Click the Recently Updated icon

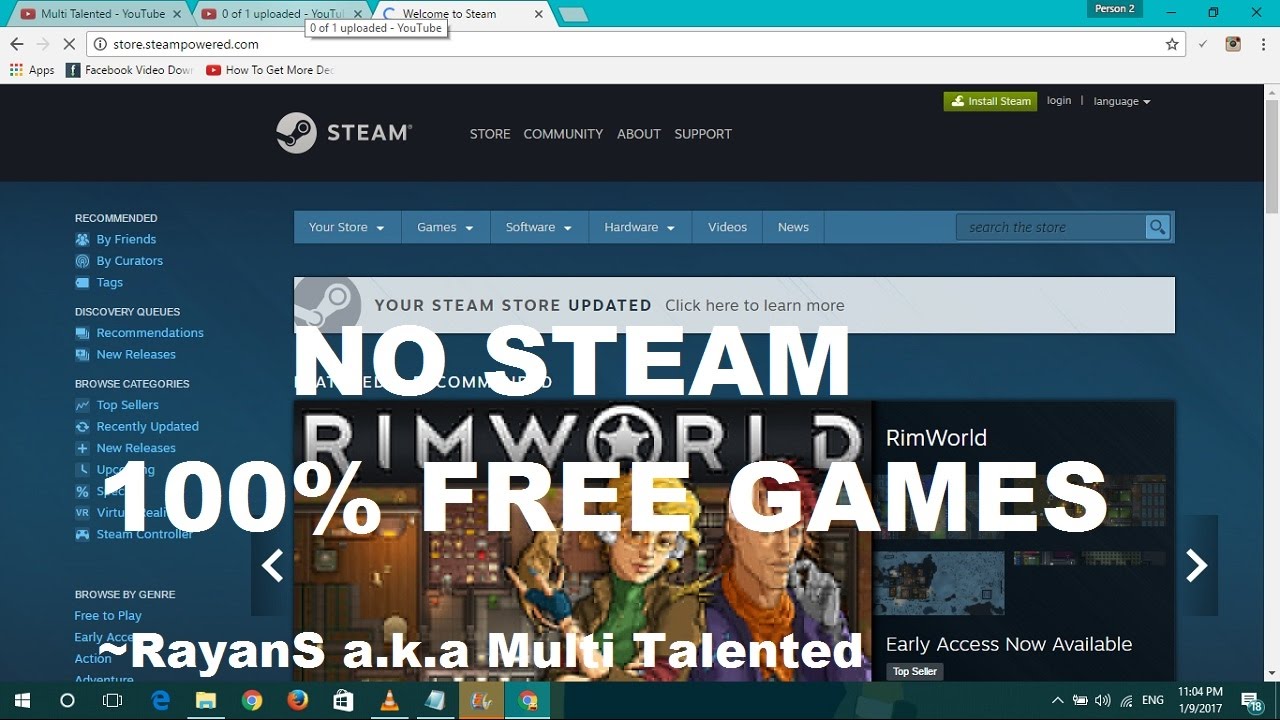(x=82, y=427)
